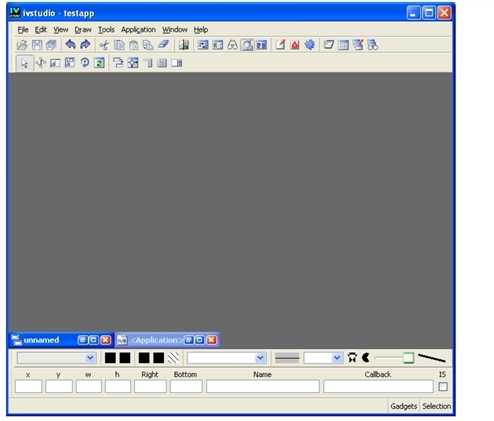Click the rotate tool icon
Viewport: 494px width, 421px height.
tap(85, 63)
